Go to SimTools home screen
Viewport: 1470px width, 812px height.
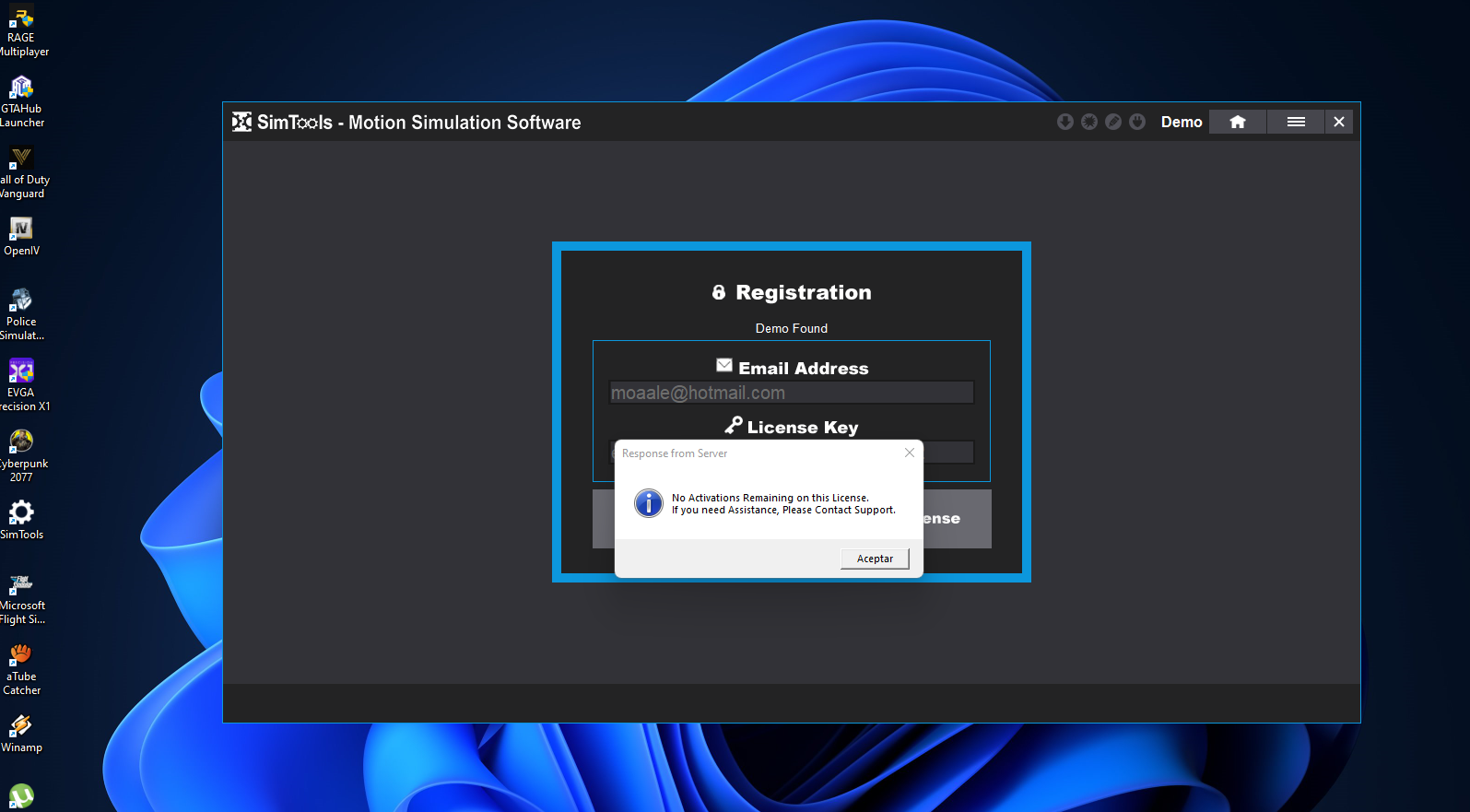click(1237, 122)
